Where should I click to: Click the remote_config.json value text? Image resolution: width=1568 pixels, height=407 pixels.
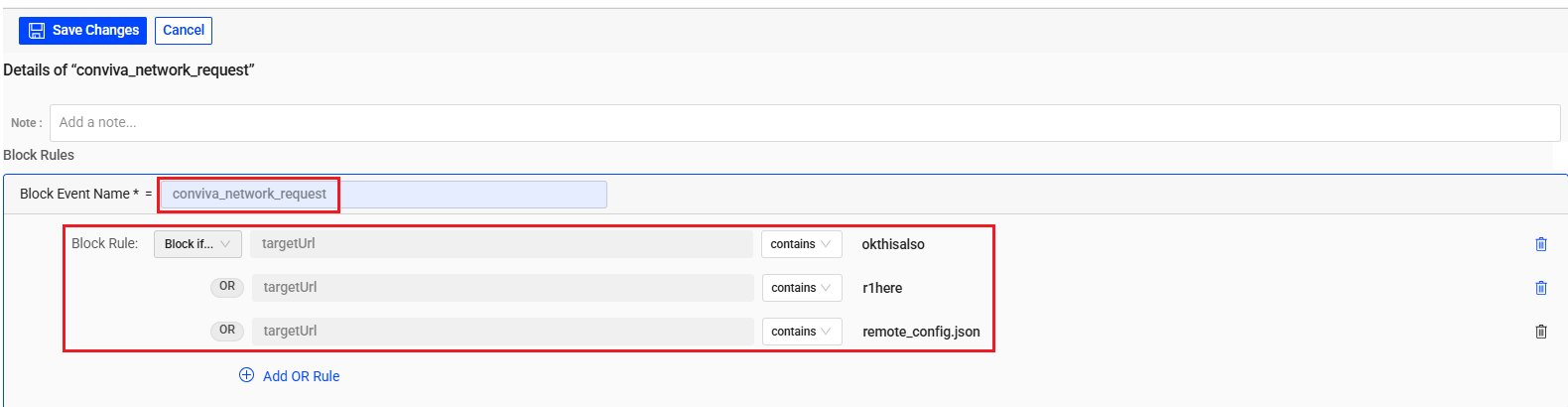coord(921,332)
